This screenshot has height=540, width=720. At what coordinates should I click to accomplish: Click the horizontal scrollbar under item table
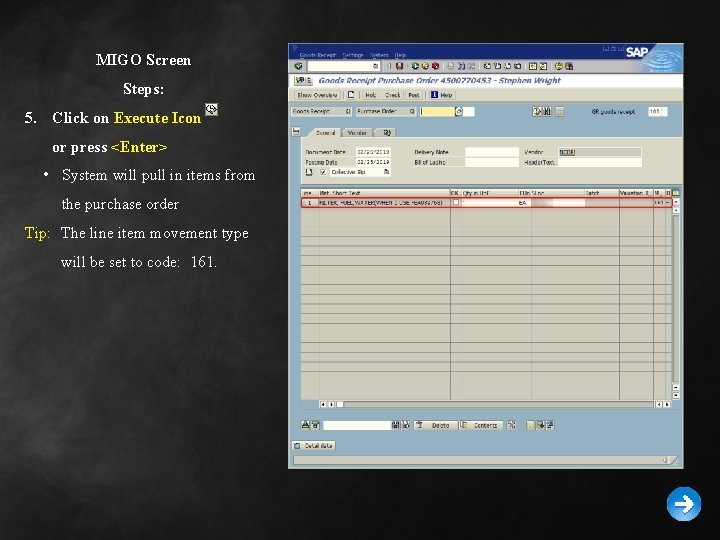point(497,405)
